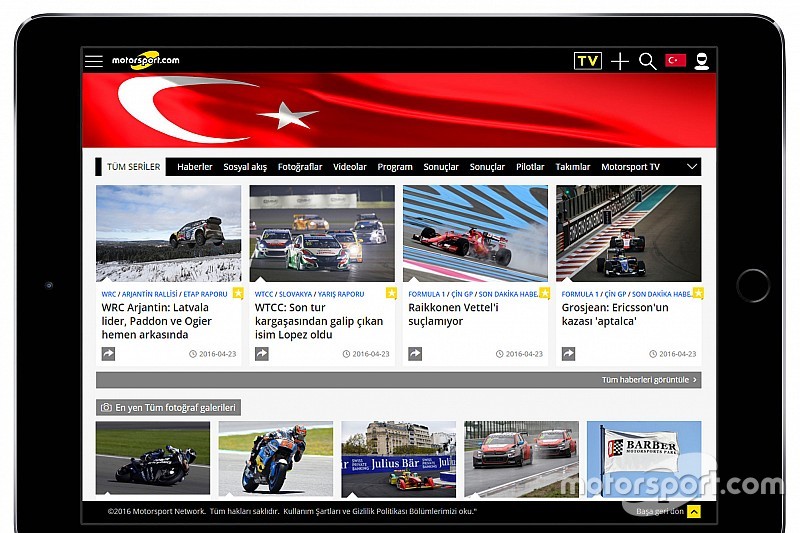Open Grosjean: Ericsson'un kazası headline

click(x=615, y=314)
